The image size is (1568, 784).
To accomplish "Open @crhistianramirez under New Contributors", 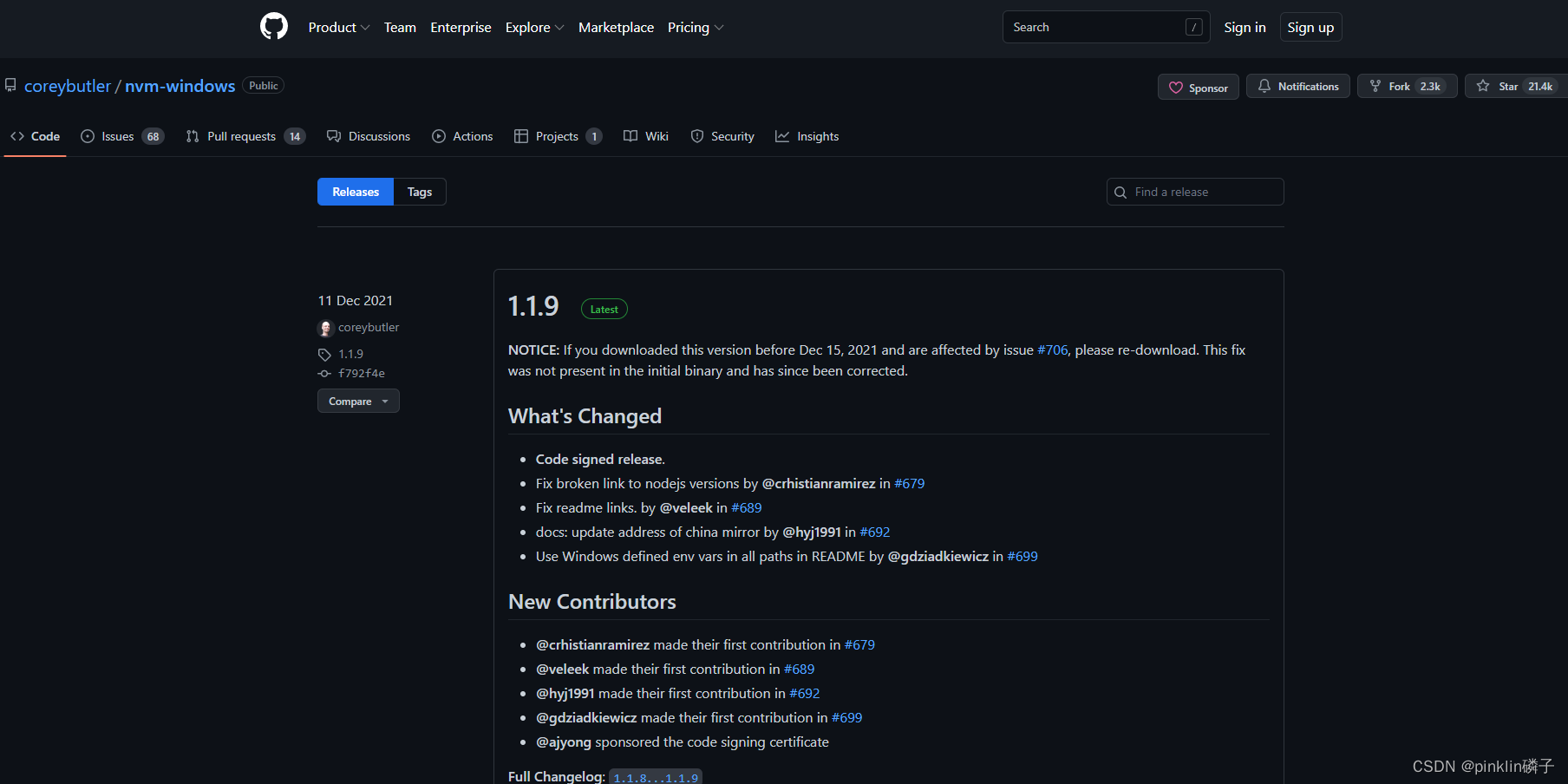I will (592, 644).
